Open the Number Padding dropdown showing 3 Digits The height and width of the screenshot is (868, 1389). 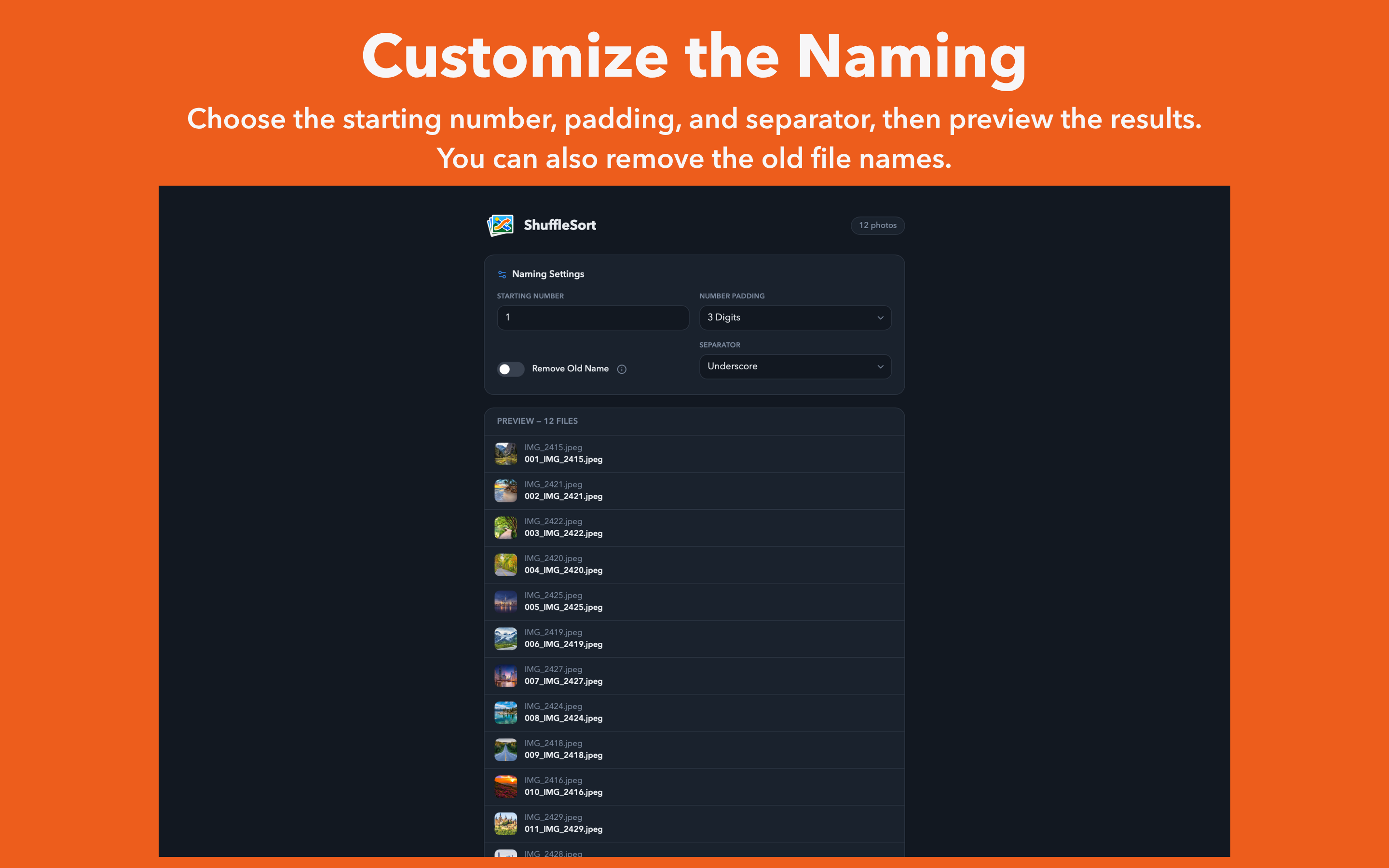795,317
